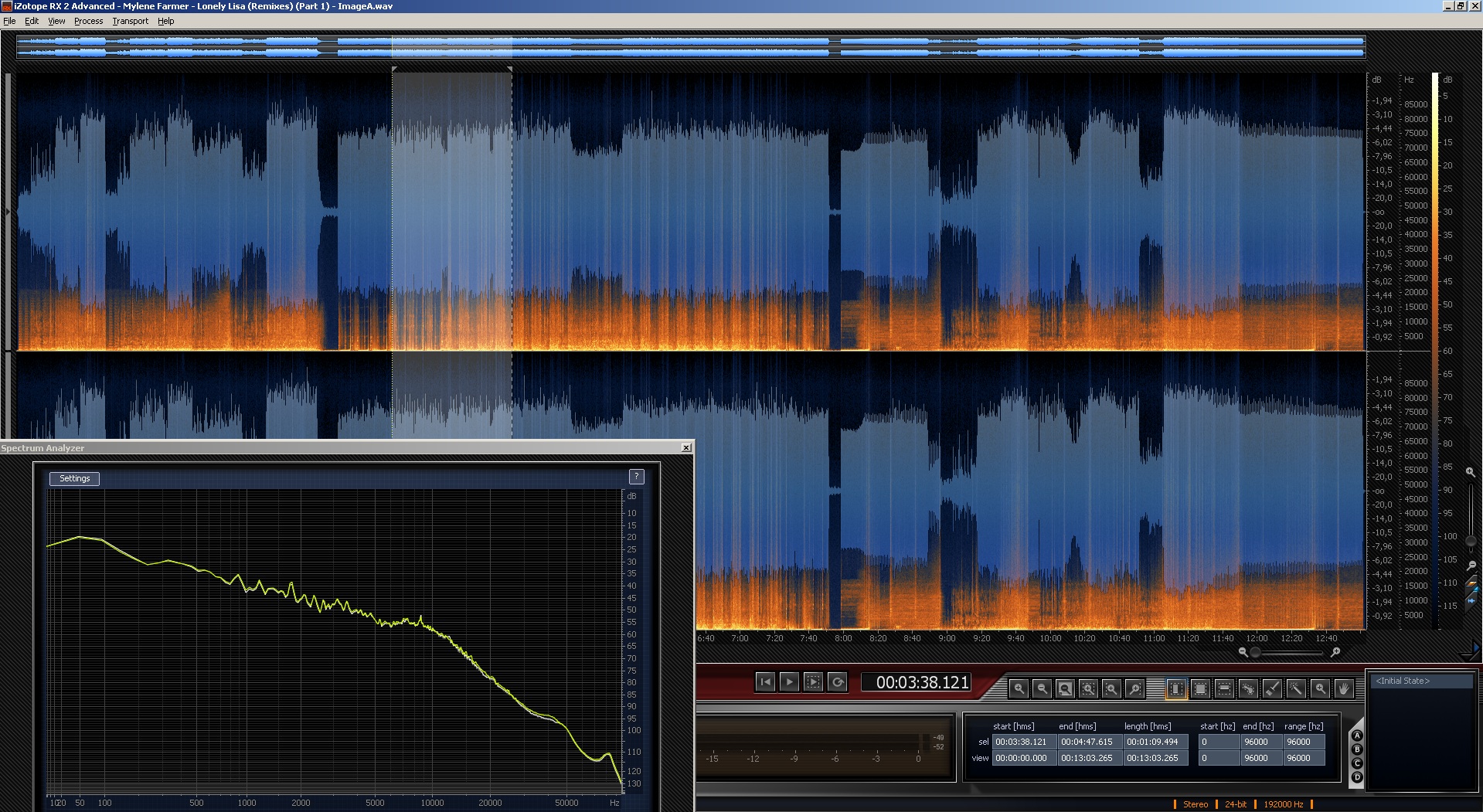Click the selection start time field
The width and height of the screenshot is (1483, 812).
[1024, 742]
